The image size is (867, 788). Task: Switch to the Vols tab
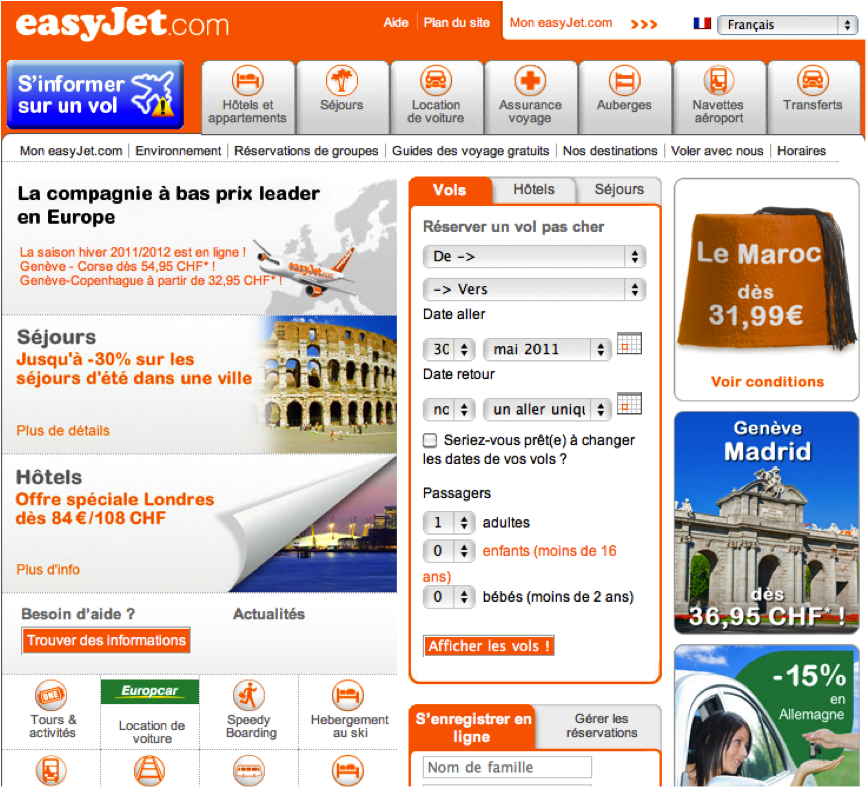(x=450, y=190)
